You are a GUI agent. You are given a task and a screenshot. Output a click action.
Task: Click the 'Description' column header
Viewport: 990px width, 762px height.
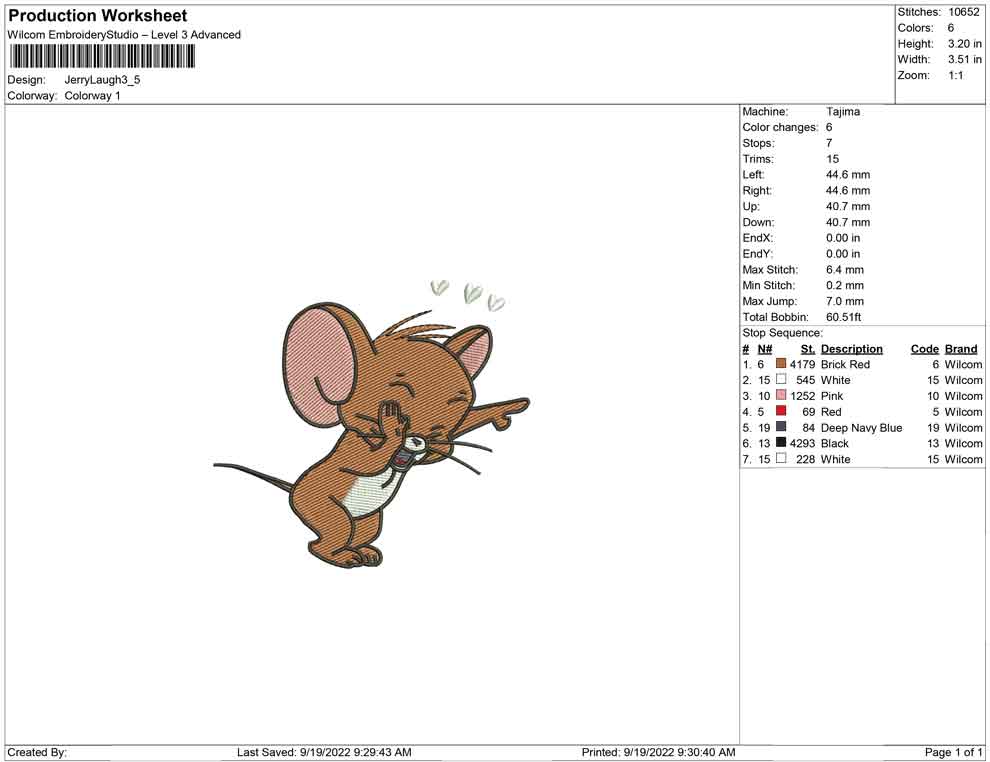tap(852, 349)
